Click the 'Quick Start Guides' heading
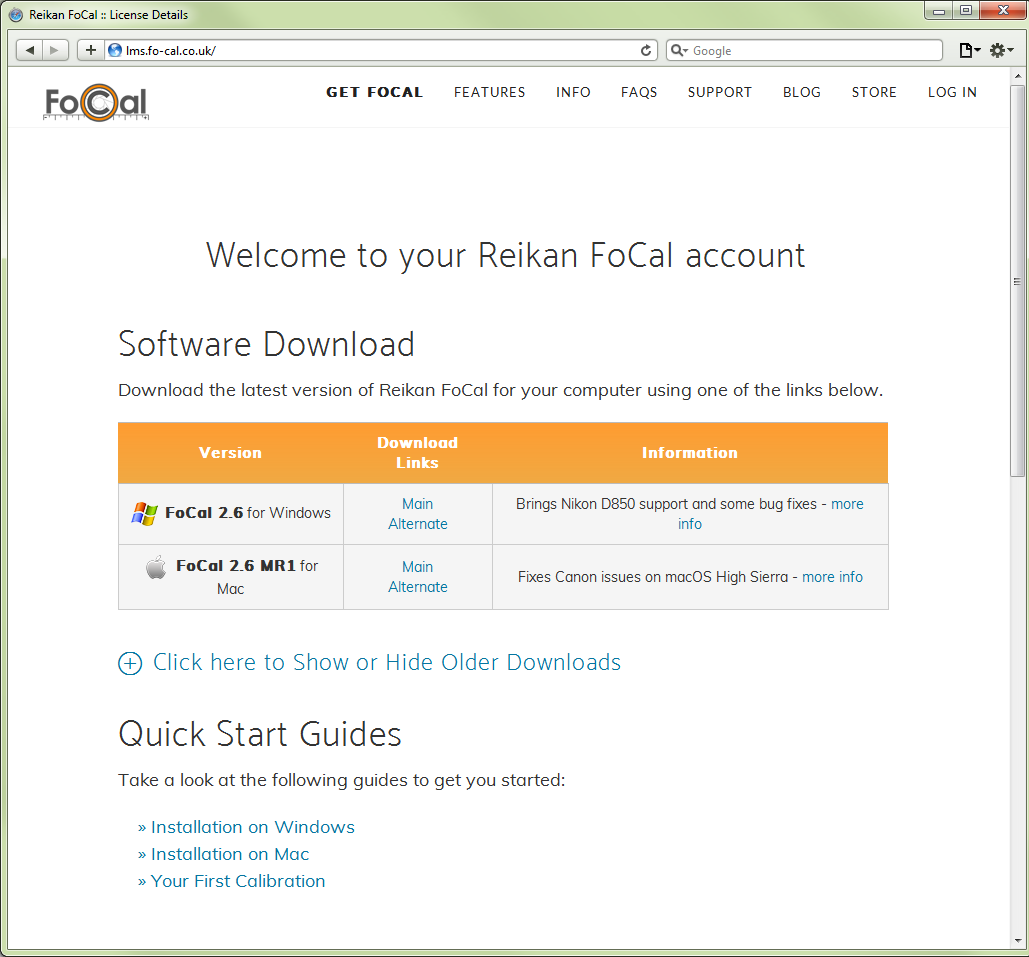Screen dimensions: 1029x957 [260, 734]
